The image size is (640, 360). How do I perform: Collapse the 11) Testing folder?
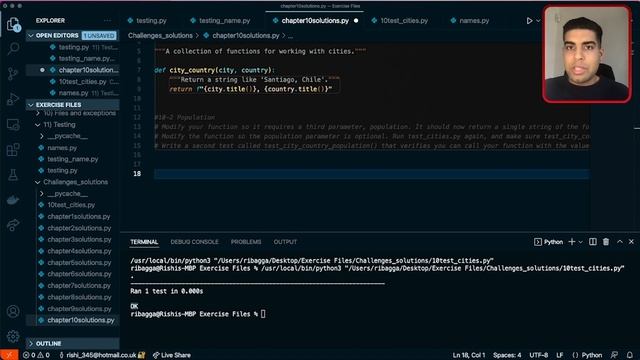click(73, 124)
